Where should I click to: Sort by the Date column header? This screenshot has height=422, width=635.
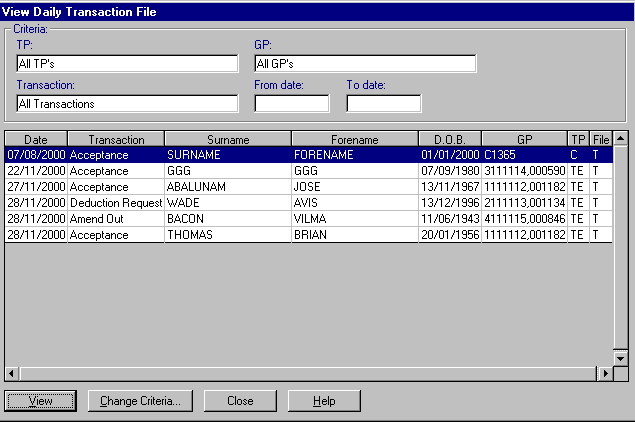(x=36, y=139)
